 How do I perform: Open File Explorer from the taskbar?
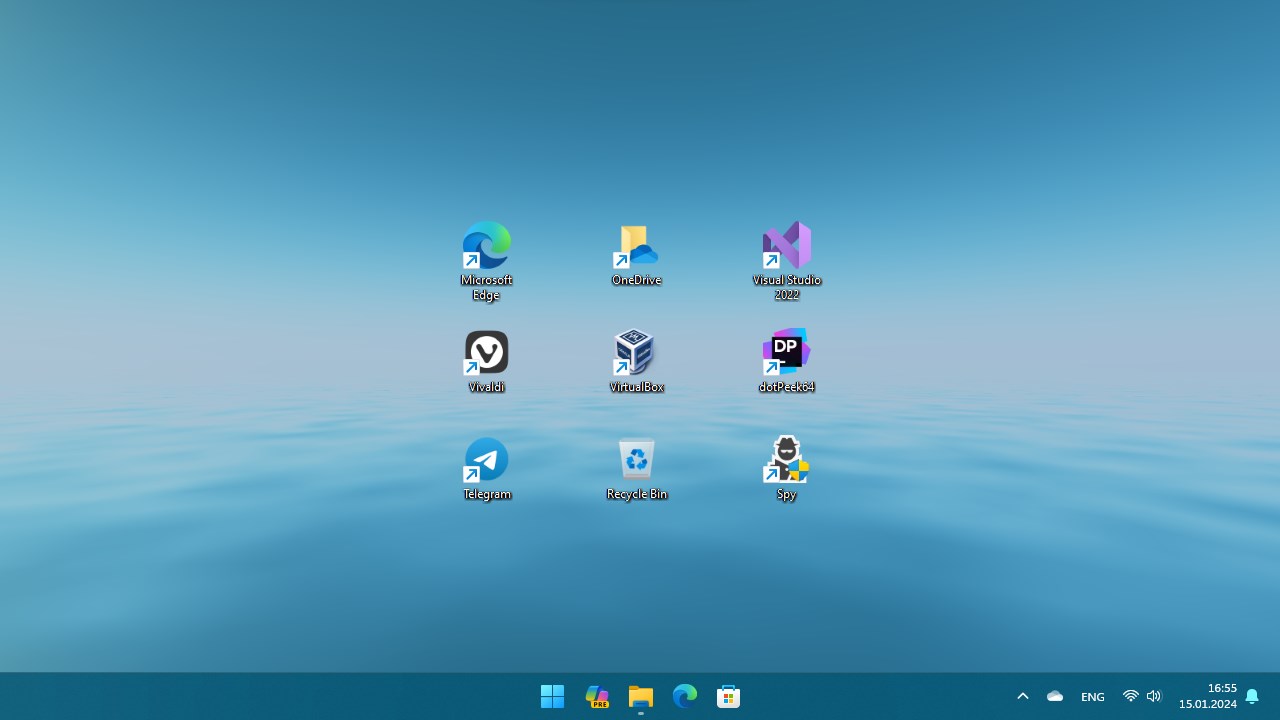point(641,696)
